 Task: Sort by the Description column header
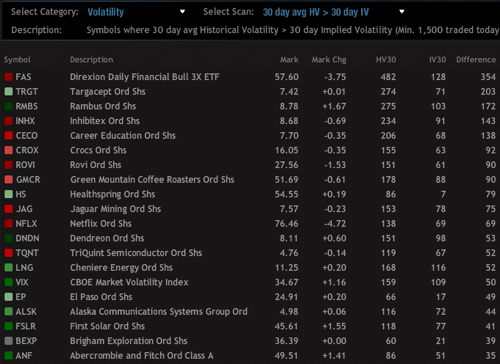(x=91, y=60)
